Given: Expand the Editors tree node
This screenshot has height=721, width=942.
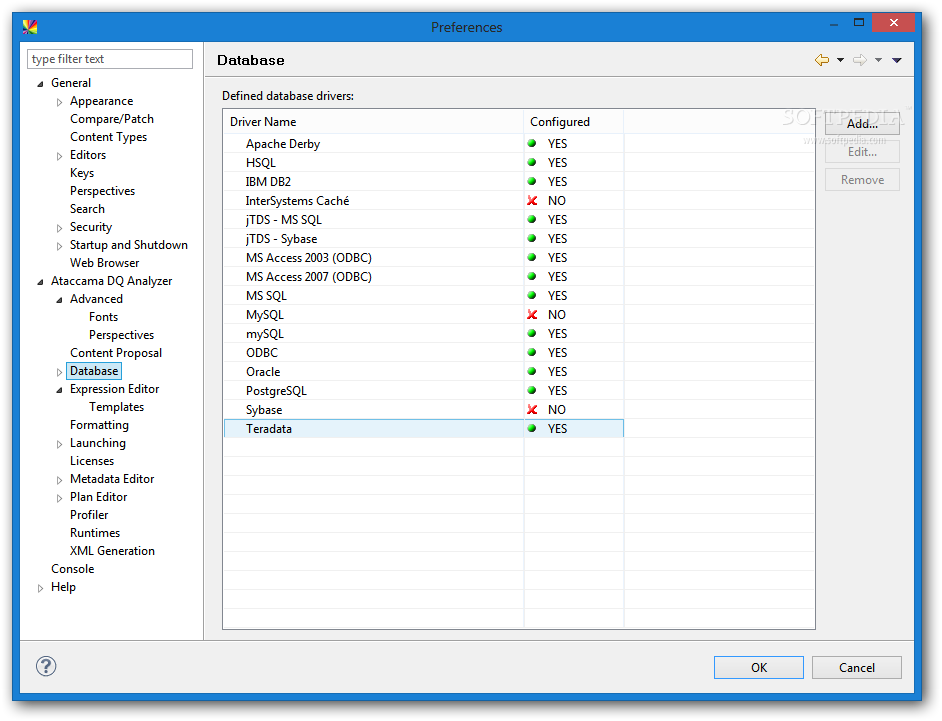Looking at the screenshot, I should click(x=59, y=156).
